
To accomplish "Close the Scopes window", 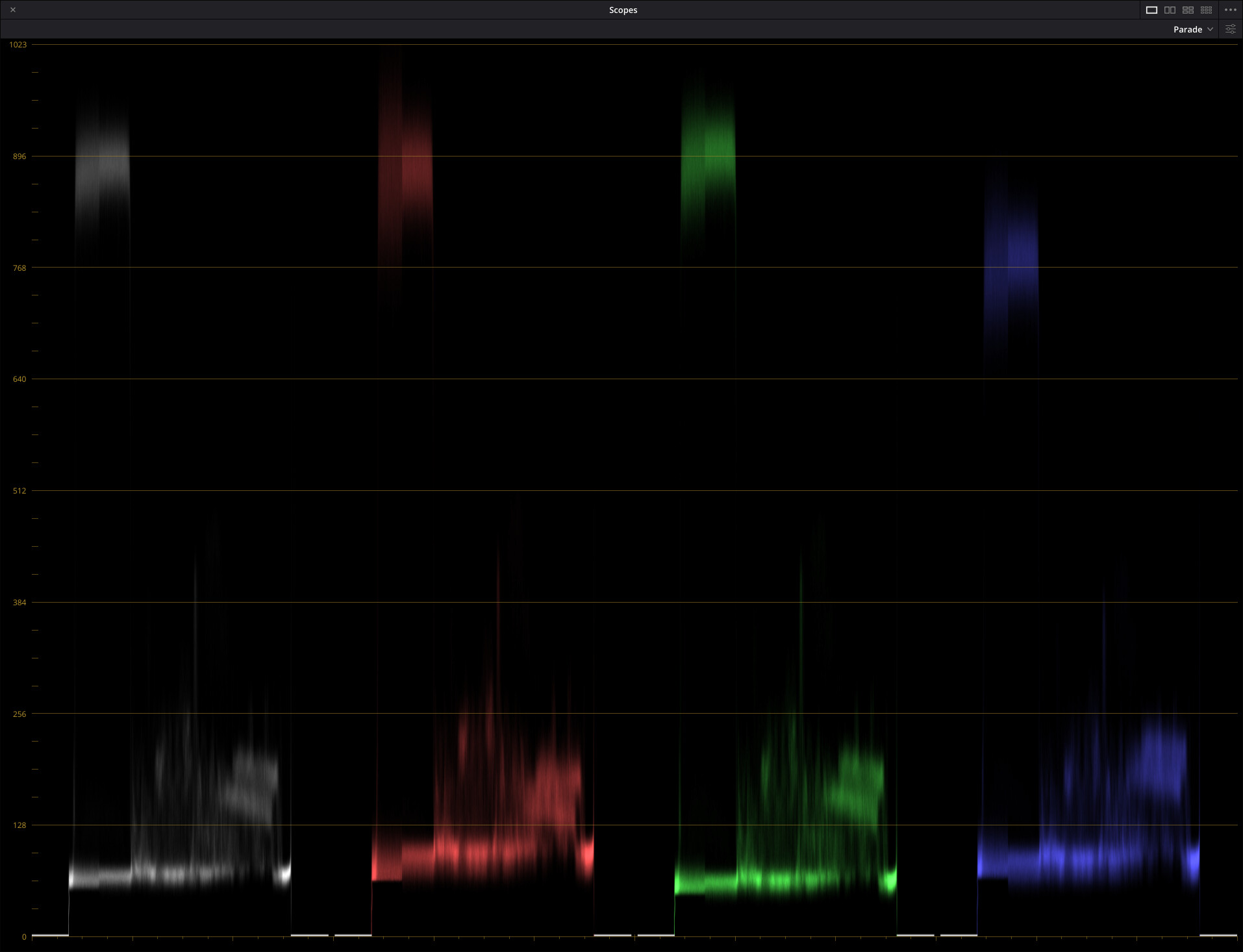I will tap(13, 10).
